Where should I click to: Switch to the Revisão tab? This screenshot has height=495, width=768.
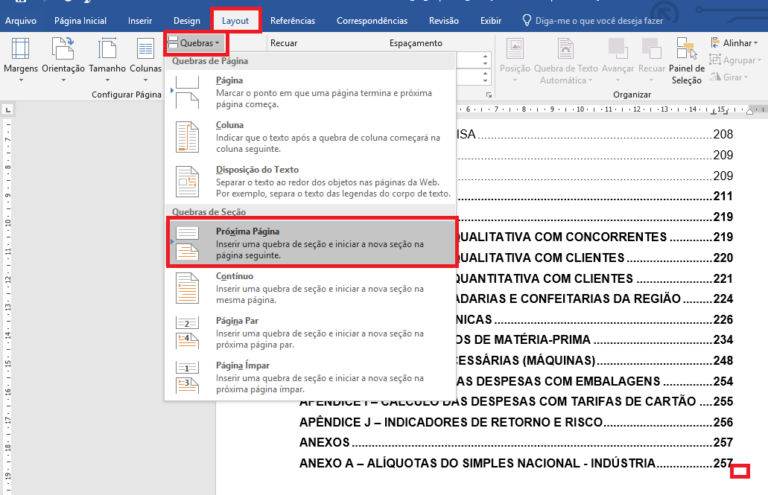pyautogui.click(x=444, y=21)
